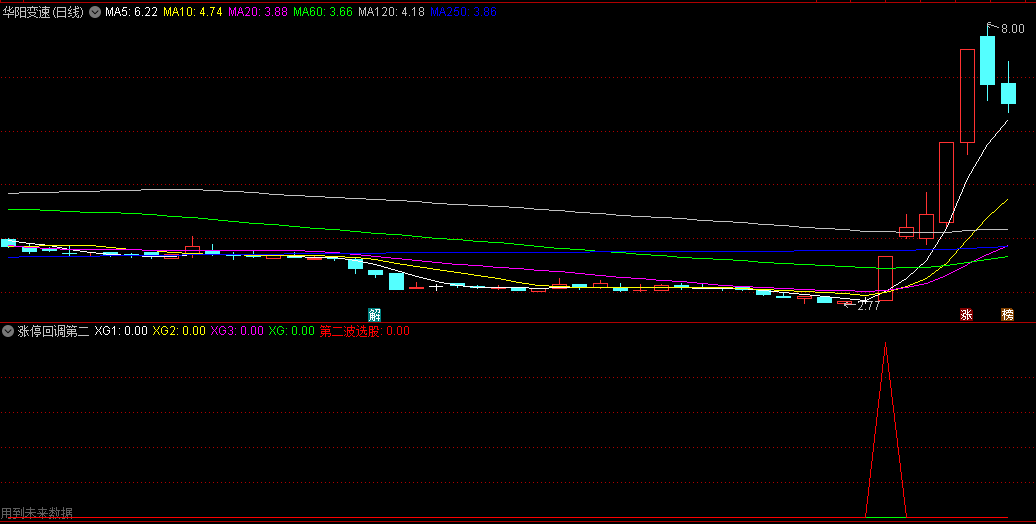Screen dimensions: 1036x524
Task: Click the 2.77 low price annotation
Action: click(866, 306)
